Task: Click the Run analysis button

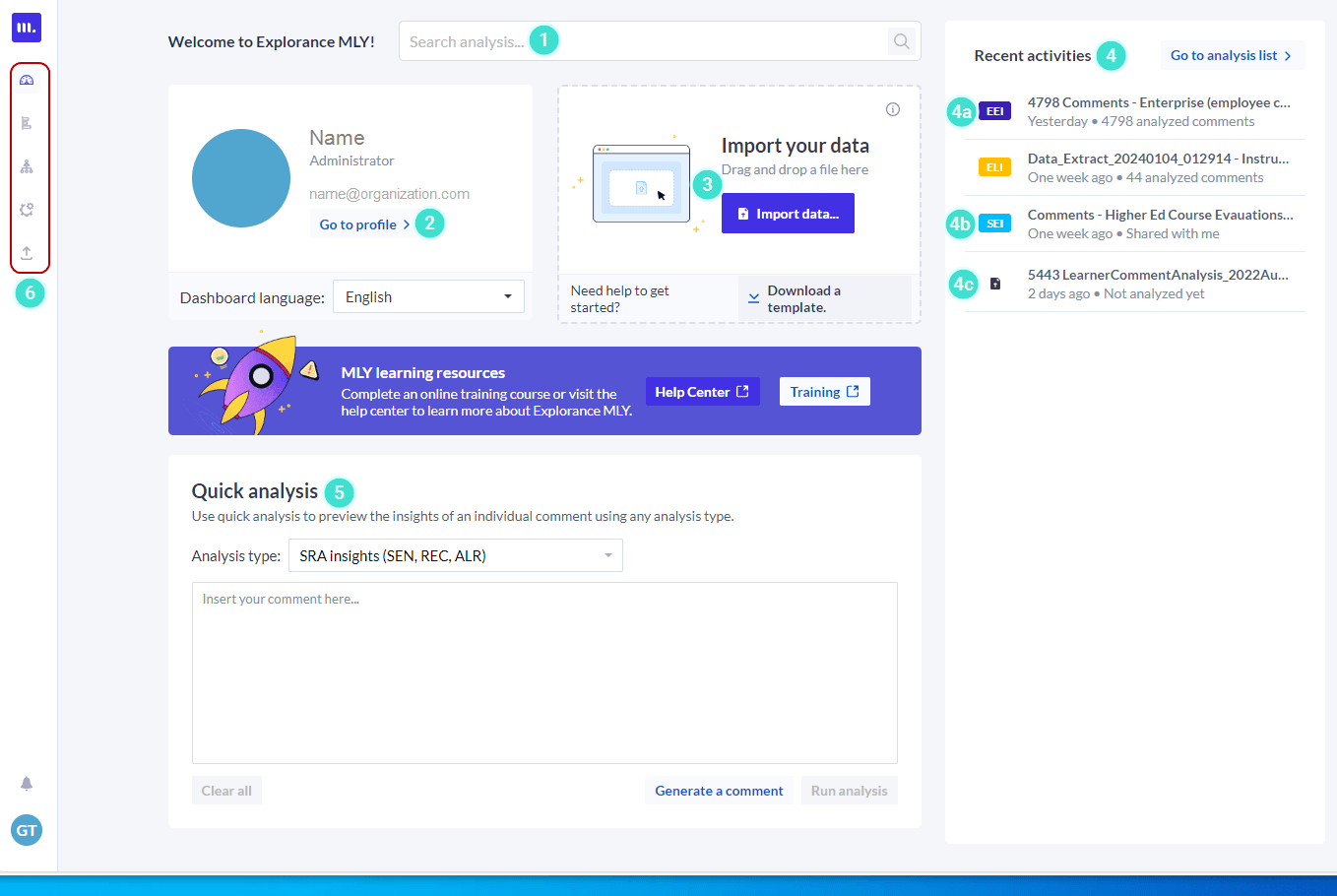Action: tap(849, 791)
